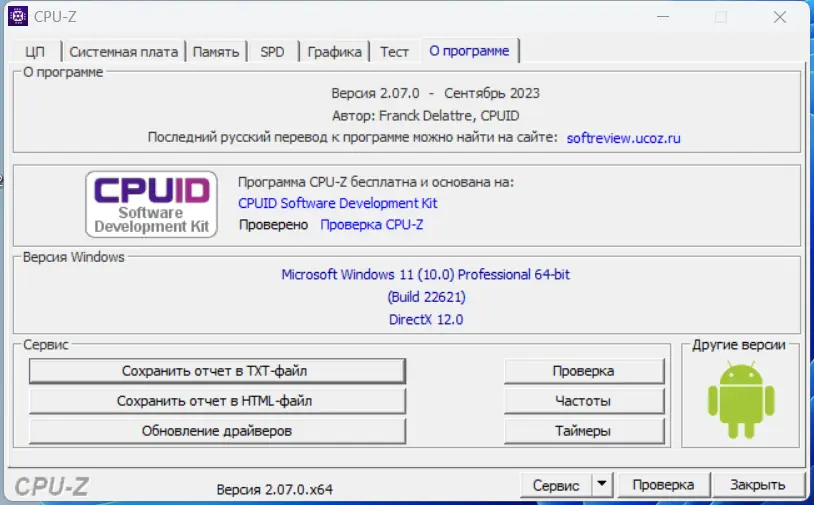814x505 pixels.
Task: Switch to the Системная плата tab
Action: pos(124,52)
